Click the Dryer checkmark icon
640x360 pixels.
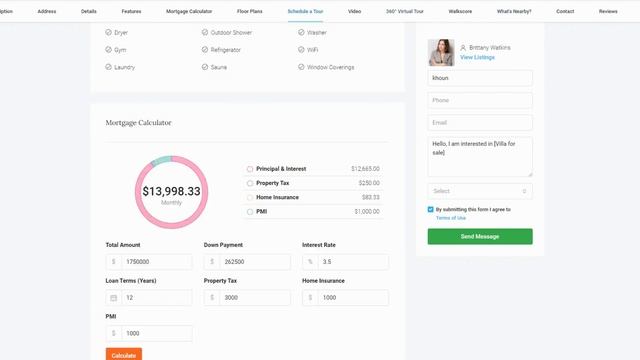click(108, 32)
